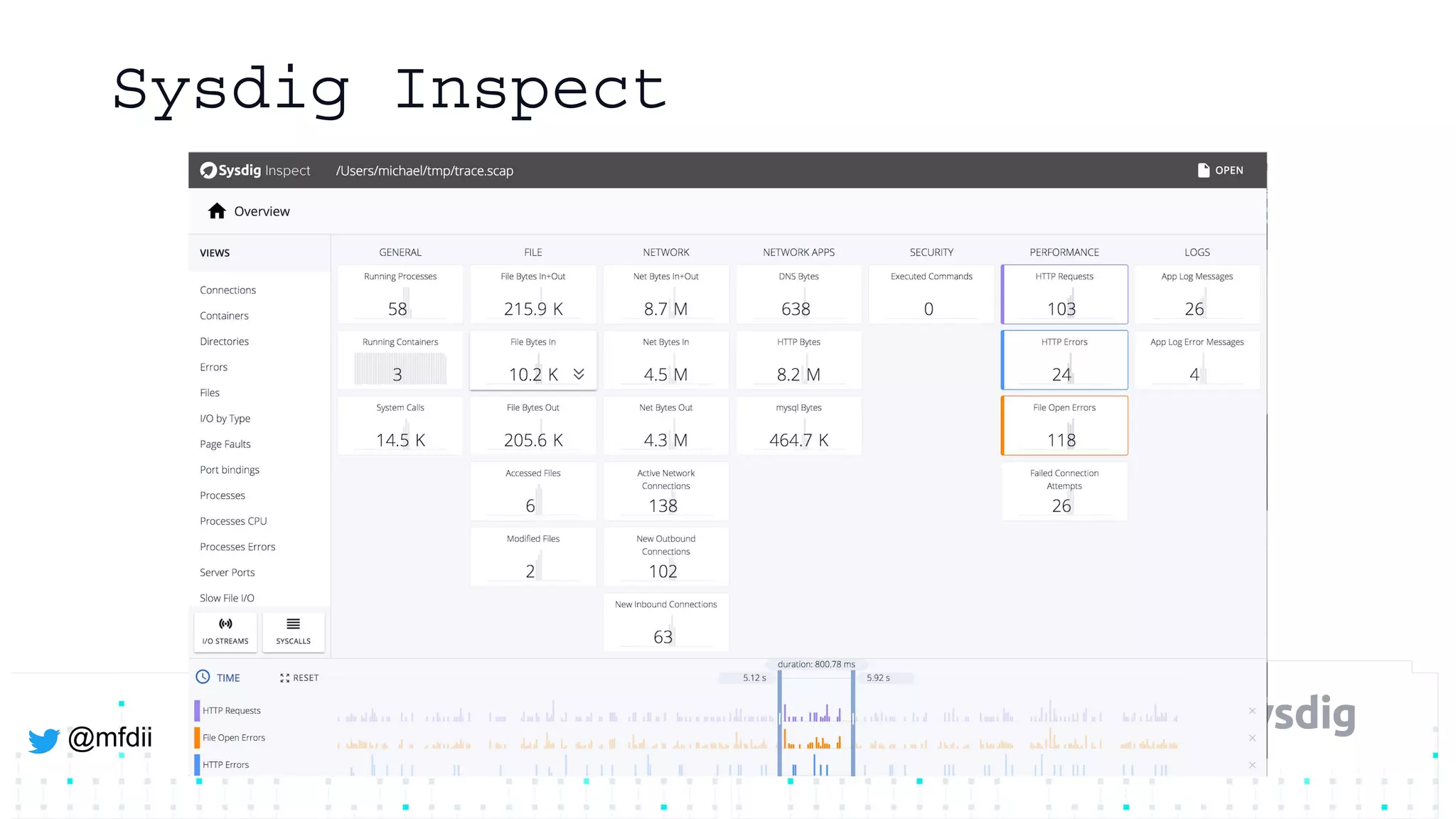Viewport: 1456px width, 819px height.
Task: Remove File Open Errors from timeline
Action: coord(1252,738)
